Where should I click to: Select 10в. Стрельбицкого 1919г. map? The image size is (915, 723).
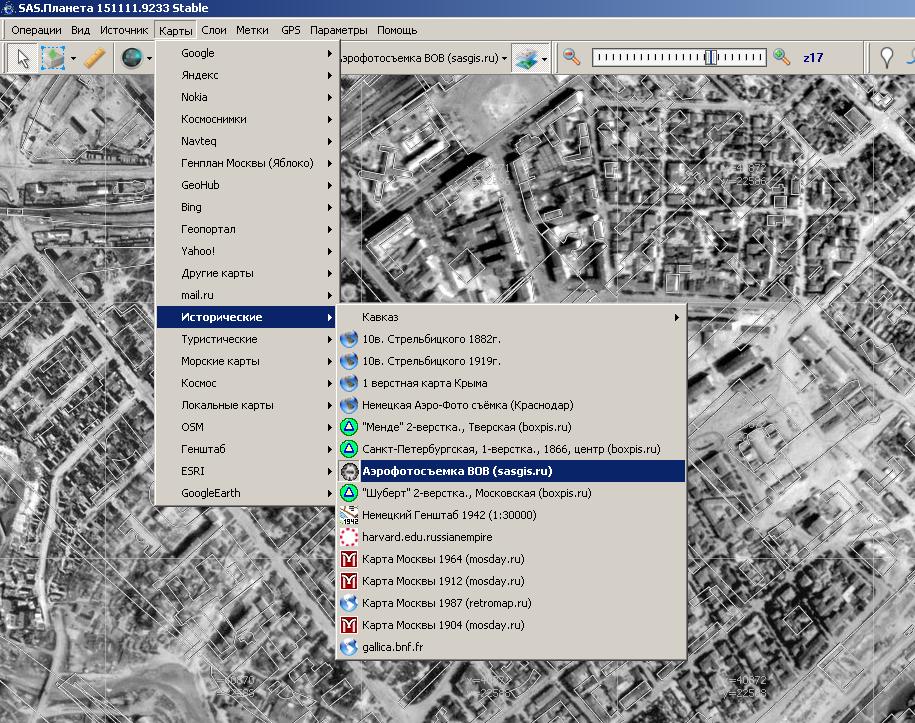coord(511,361)
